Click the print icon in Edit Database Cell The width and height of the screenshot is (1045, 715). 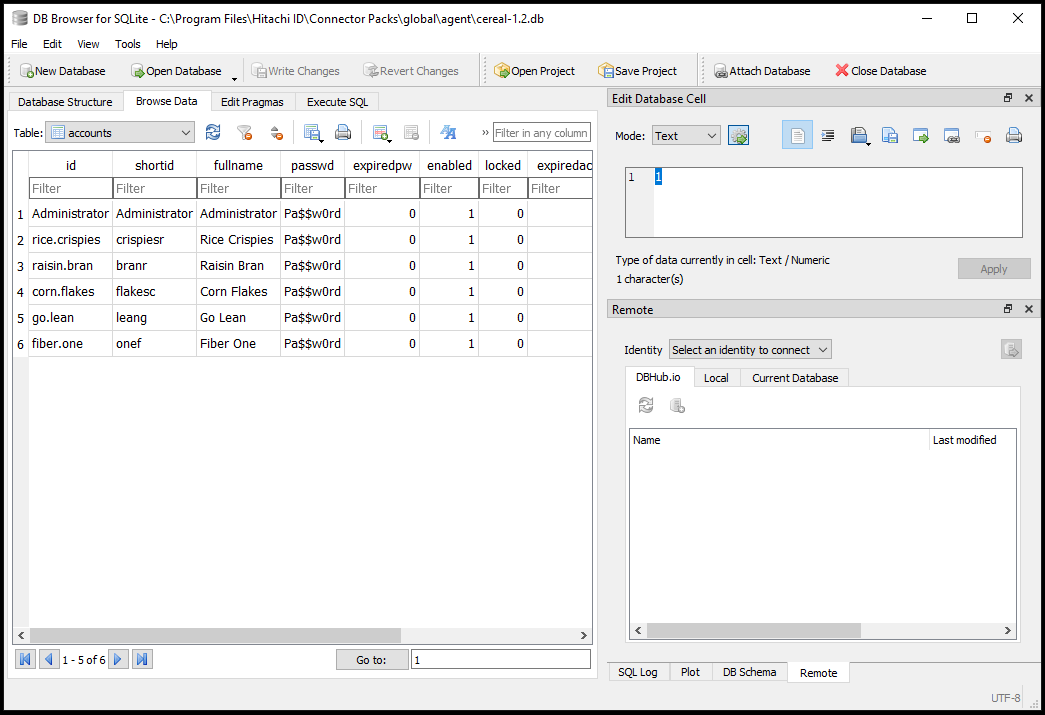coord(1013,136)
